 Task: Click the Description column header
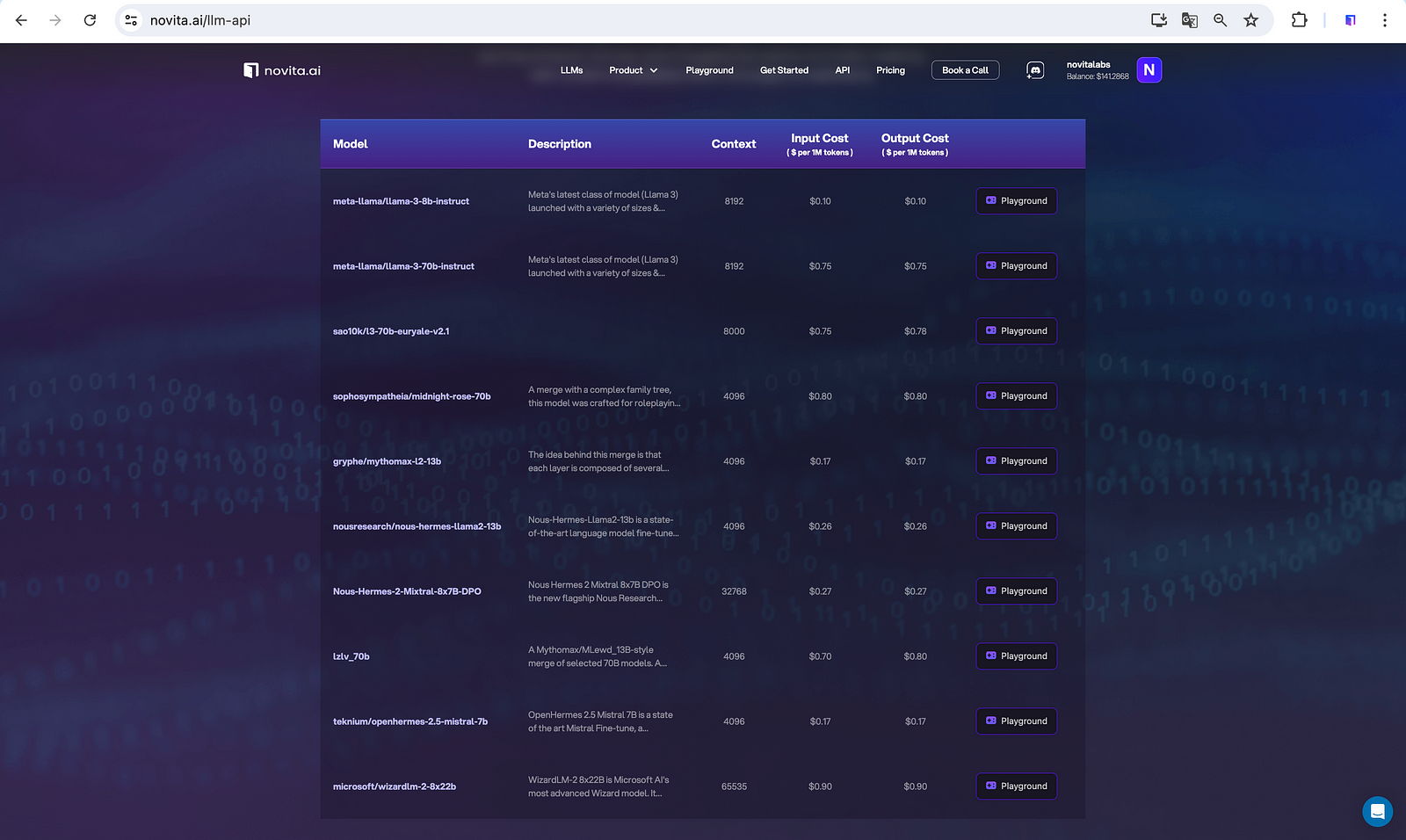coord(560,144)
